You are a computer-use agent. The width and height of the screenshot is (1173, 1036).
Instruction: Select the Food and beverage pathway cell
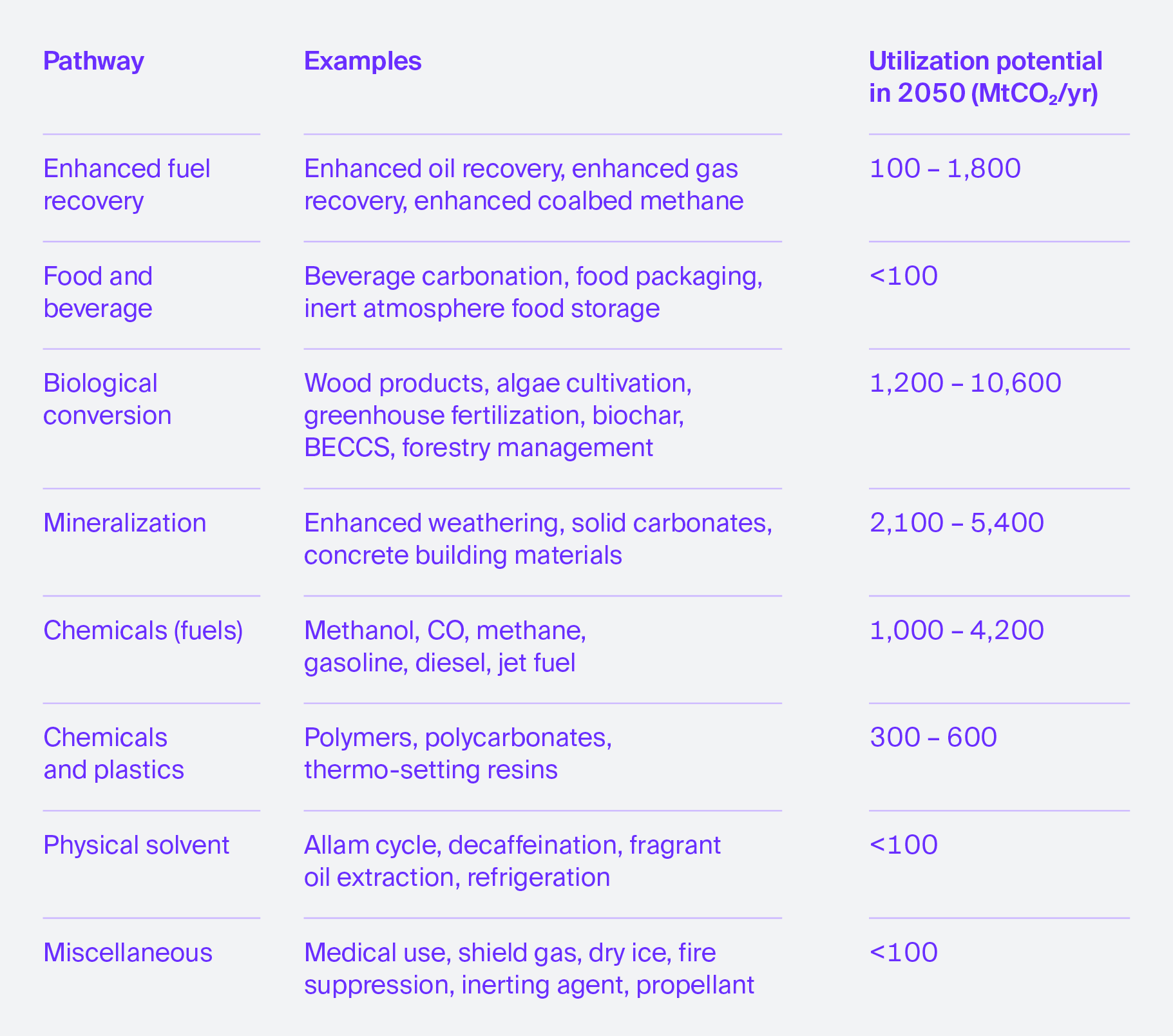tap(98, 293)
